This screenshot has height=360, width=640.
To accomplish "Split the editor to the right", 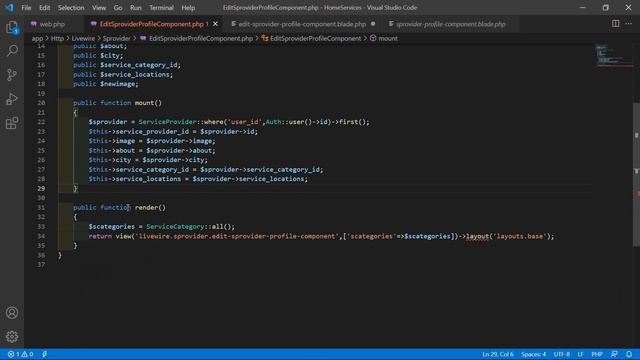I will (x=615, y=24).
